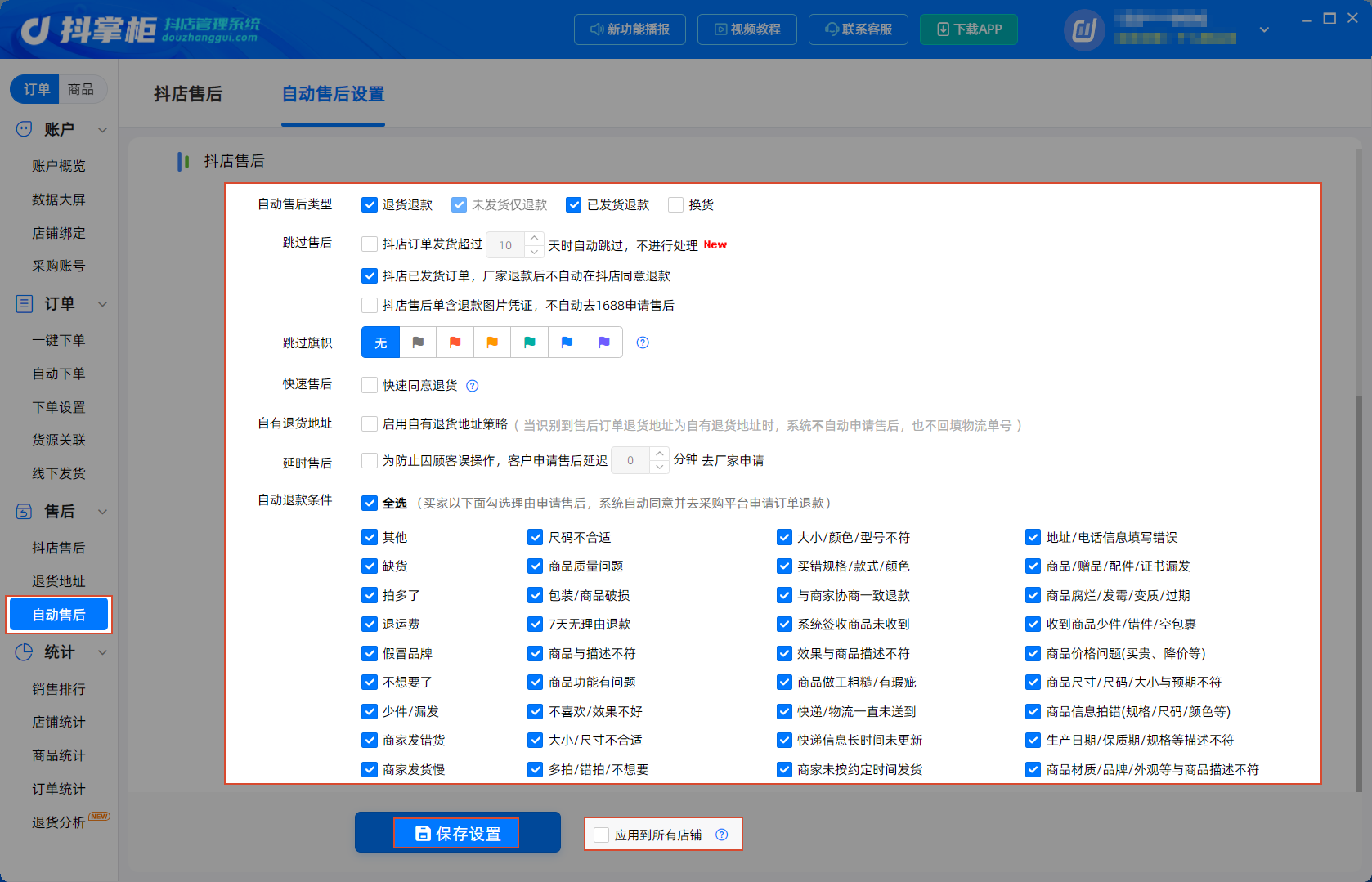Viewport: 1372px width, 882px height.
Task: Select the green flag icon
Action: point(530,343)
